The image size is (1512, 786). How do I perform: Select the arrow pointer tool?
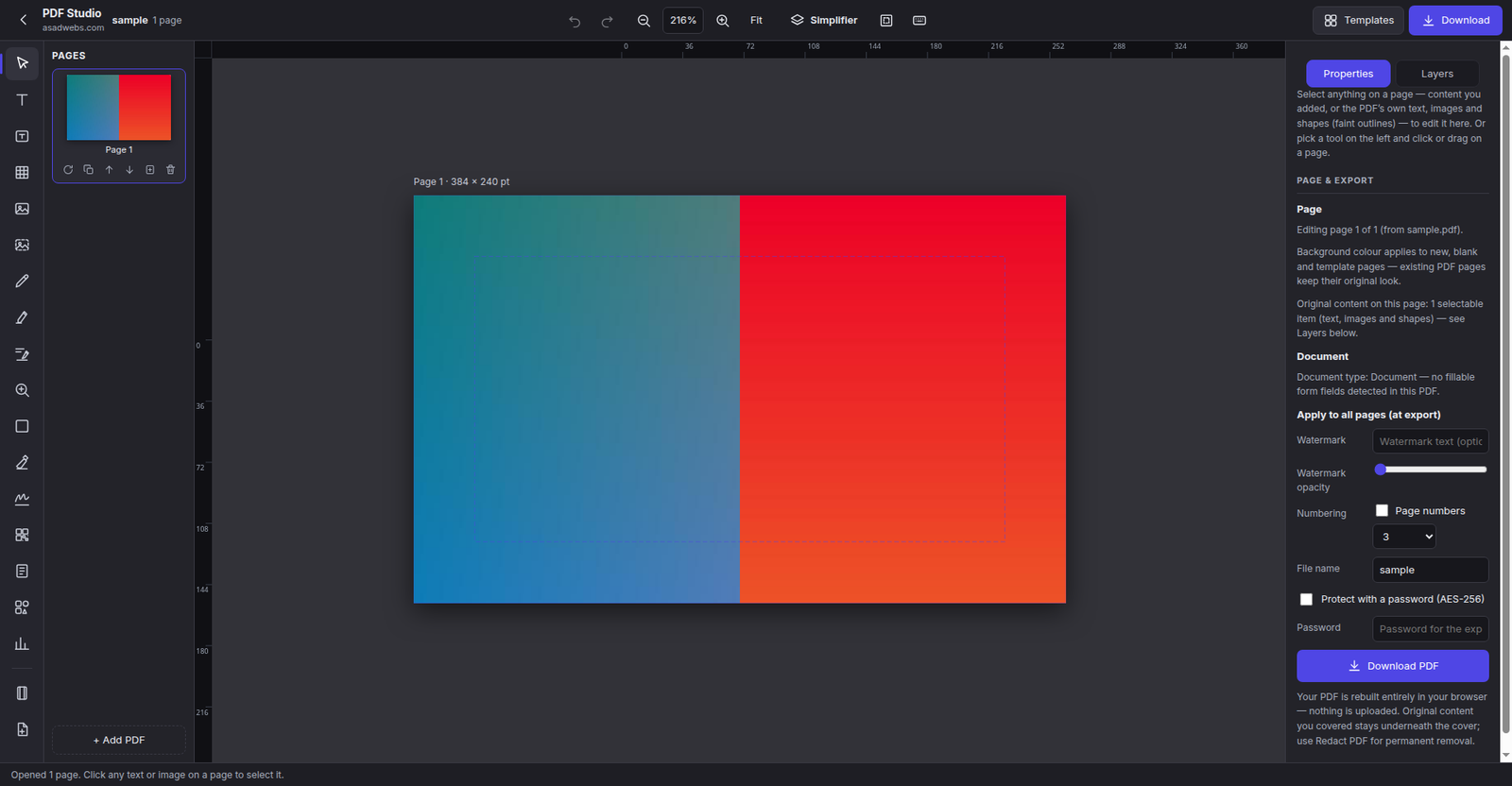pos(22,63)
